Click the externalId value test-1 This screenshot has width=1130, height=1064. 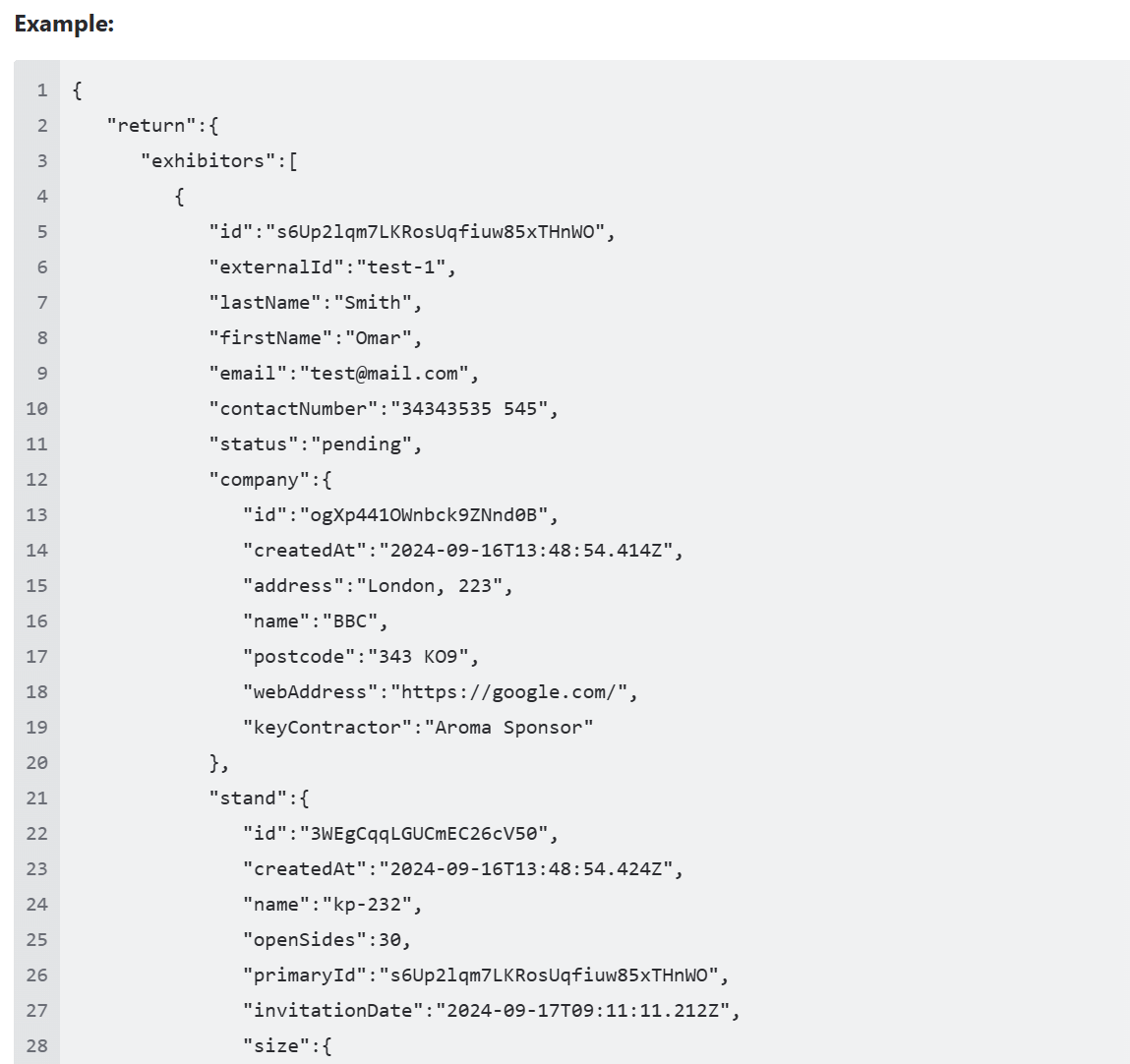(401, 267)
